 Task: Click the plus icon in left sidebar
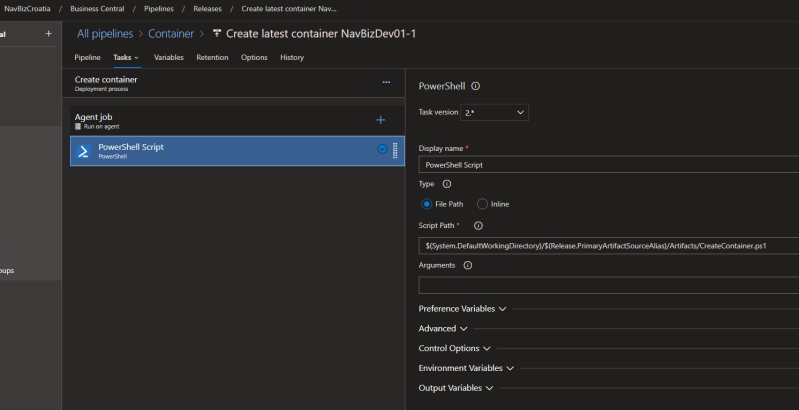[48, 34]
